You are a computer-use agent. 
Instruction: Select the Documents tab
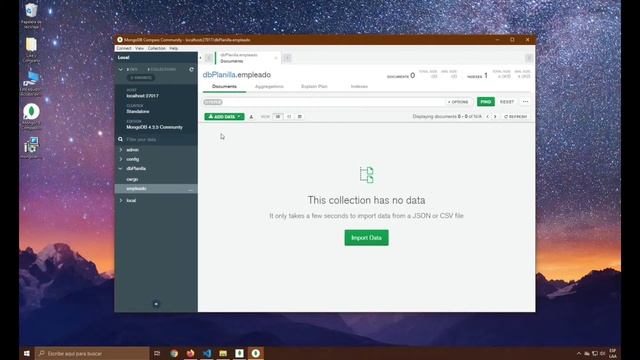pos(224,87)
